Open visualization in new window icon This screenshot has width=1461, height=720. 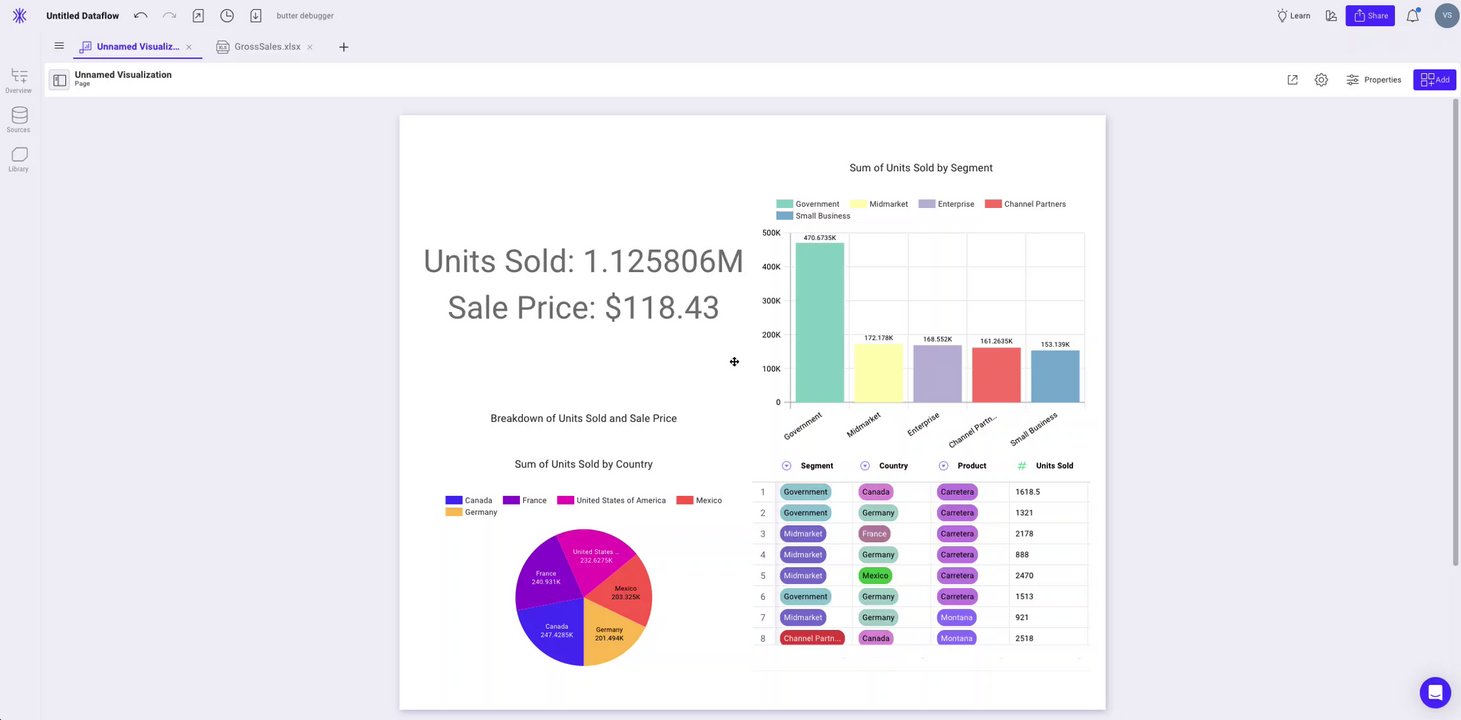(x=1293, y=80)
